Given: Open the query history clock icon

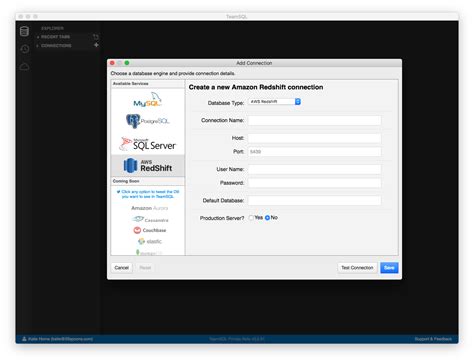Looking at the screenshot, I should coord(24,49).
